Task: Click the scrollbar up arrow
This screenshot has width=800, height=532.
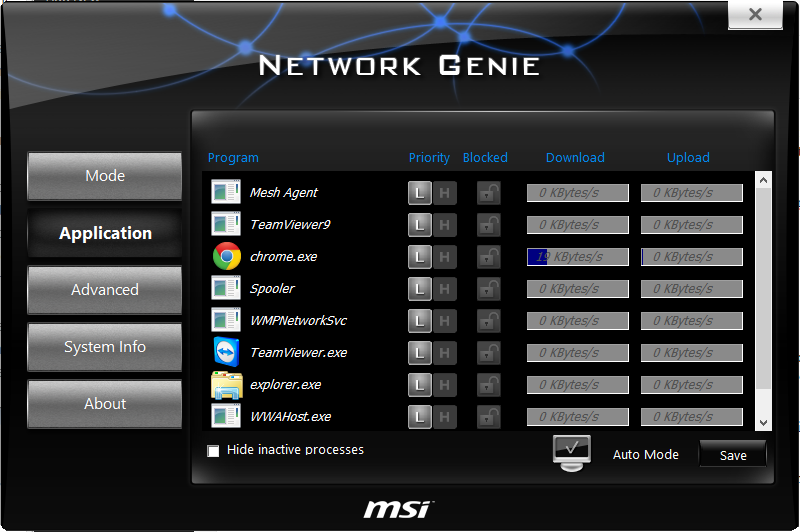Action: coord(763,180)
